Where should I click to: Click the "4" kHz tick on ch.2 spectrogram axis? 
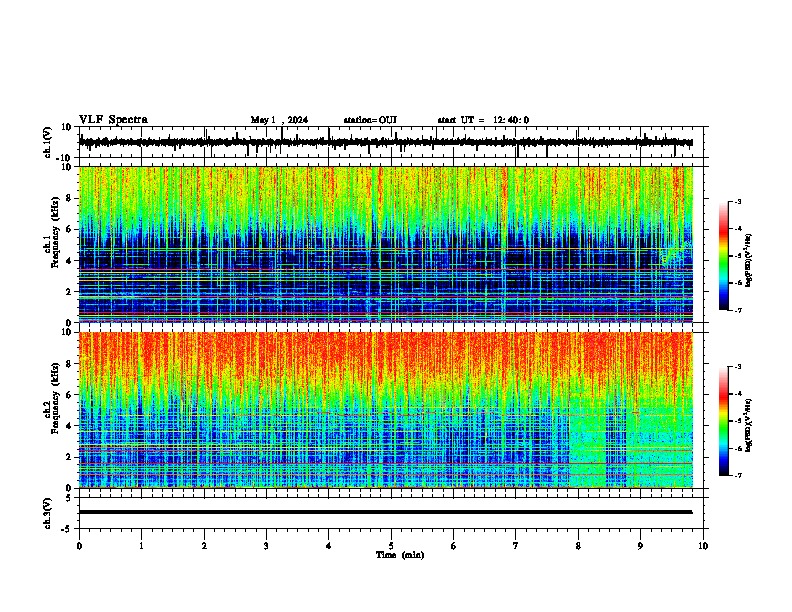(x=69, y=426)
